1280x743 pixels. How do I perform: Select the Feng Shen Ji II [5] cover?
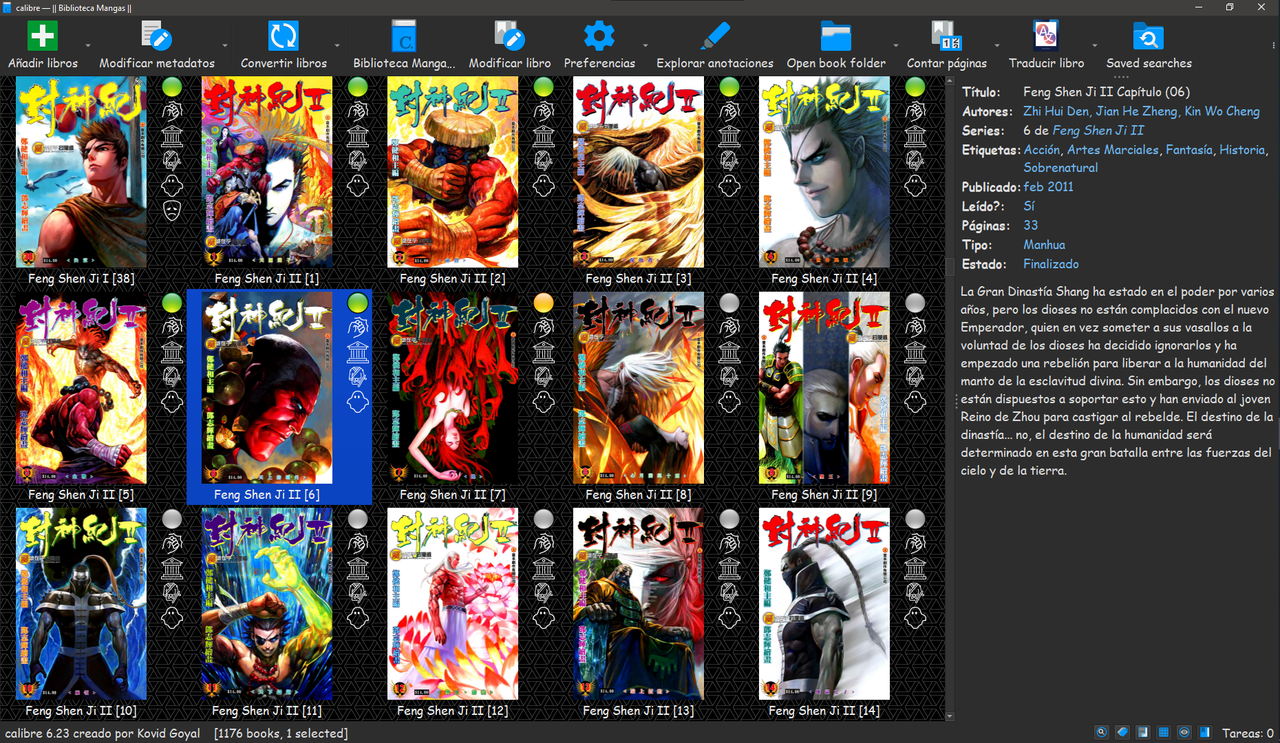tap(81, 388)
